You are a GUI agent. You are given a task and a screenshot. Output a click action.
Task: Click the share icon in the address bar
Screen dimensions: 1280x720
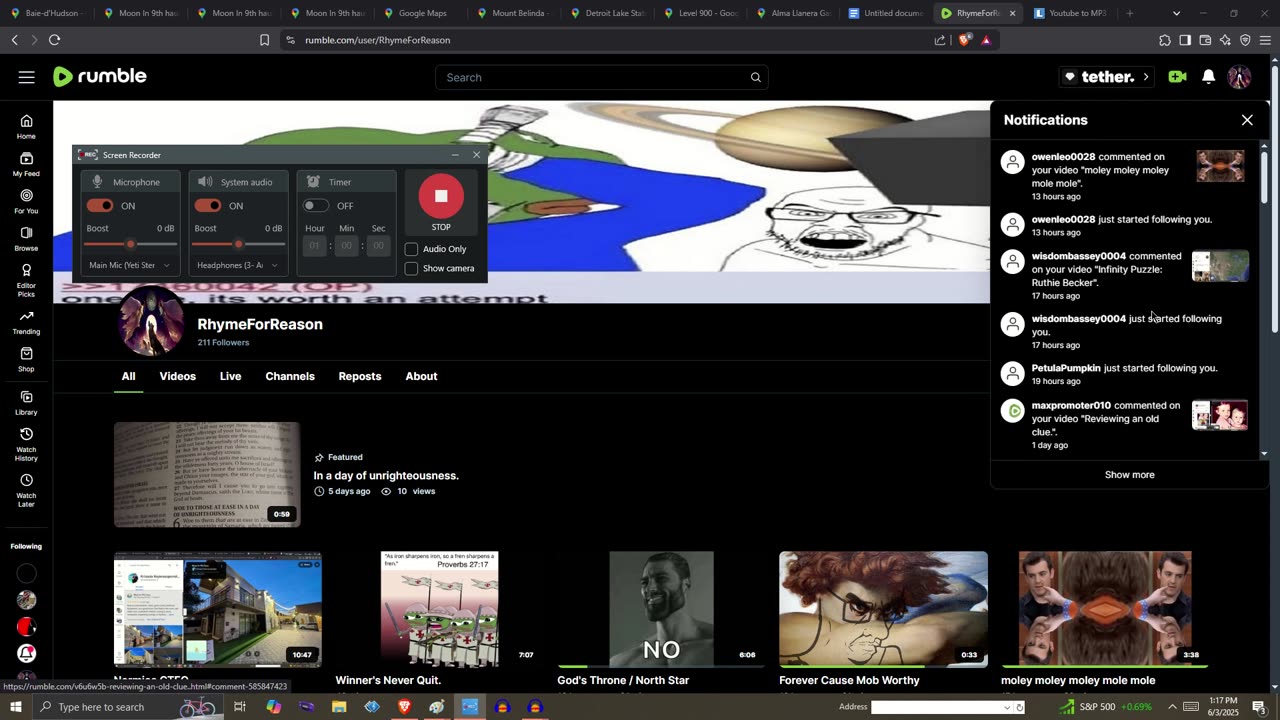940,40
